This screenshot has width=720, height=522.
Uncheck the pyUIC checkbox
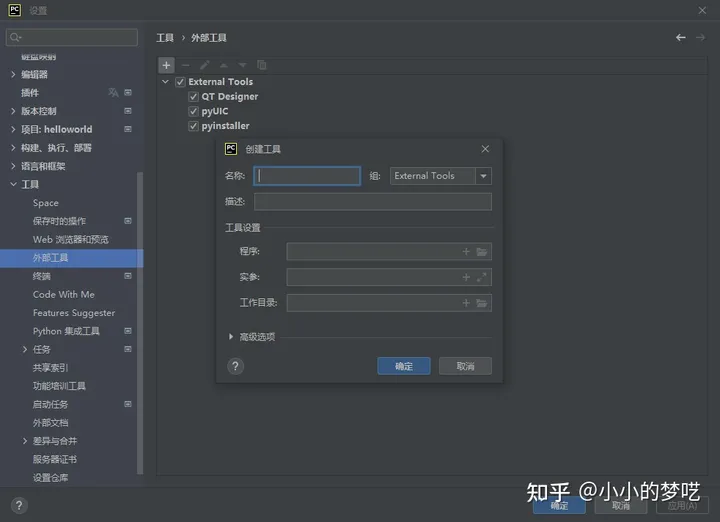click(x=193, y=111)
